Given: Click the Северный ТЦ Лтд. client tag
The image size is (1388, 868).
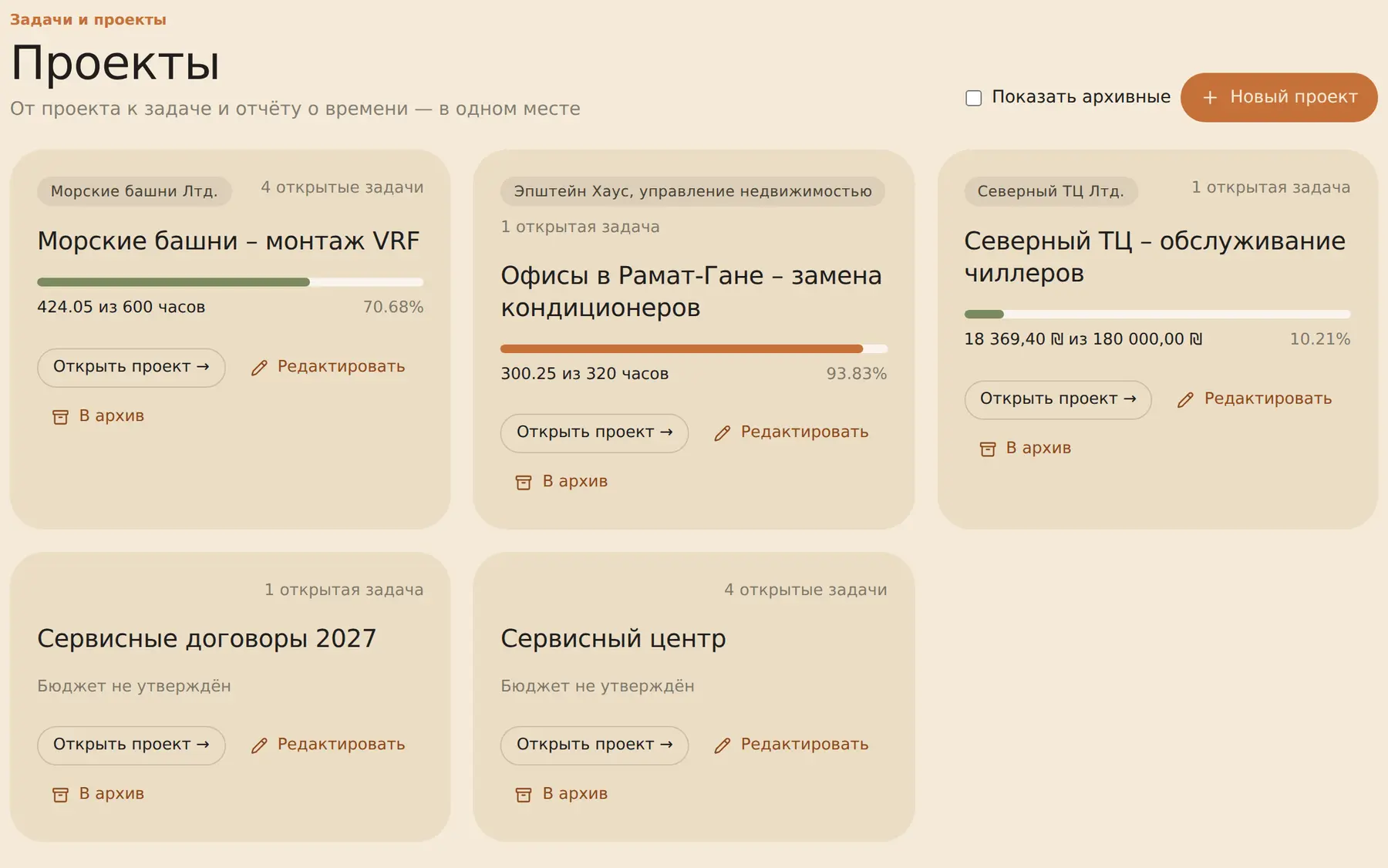Looking at the screenshot, I should coord(1050,191).
